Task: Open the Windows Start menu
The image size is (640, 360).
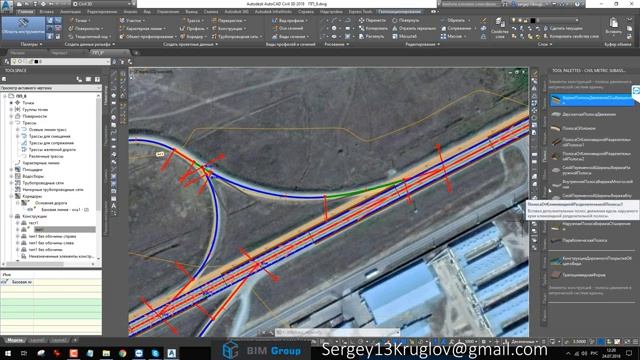Action: pos(8,353)
